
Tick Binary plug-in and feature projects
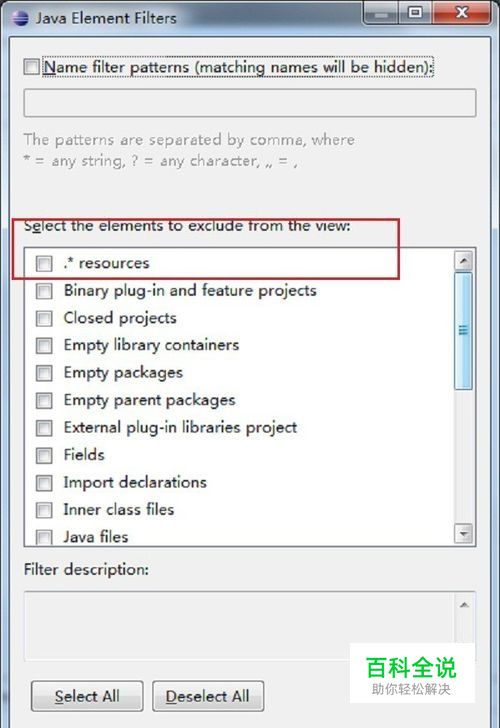[x=44, y=291]
